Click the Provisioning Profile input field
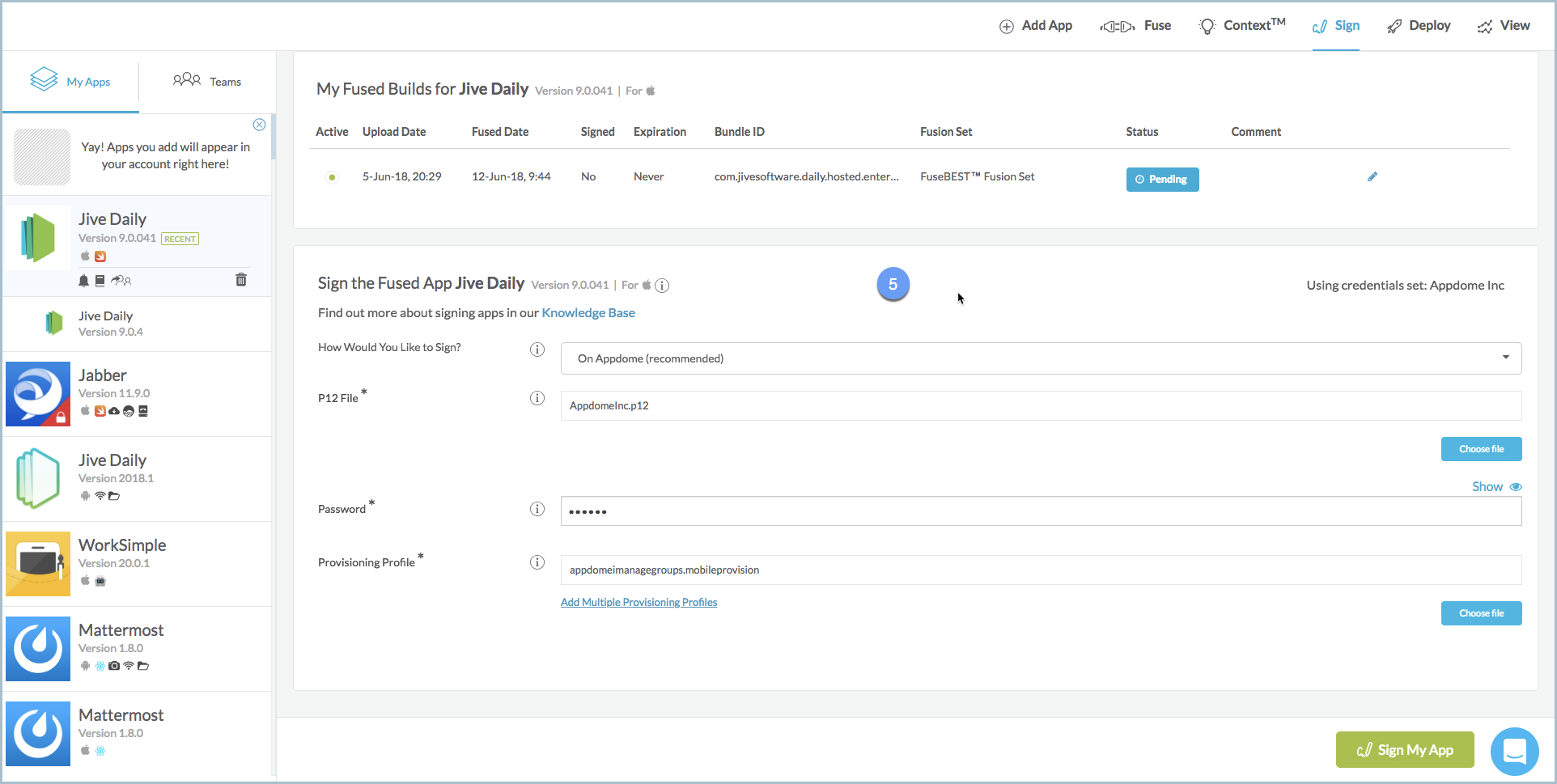 tap(1041, 570)
